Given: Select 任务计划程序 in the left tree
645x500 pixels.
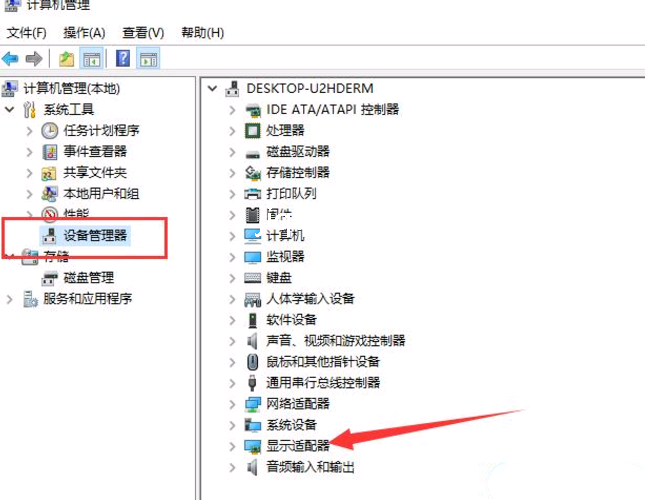Looking at the screenshot, I should point(101,131).
